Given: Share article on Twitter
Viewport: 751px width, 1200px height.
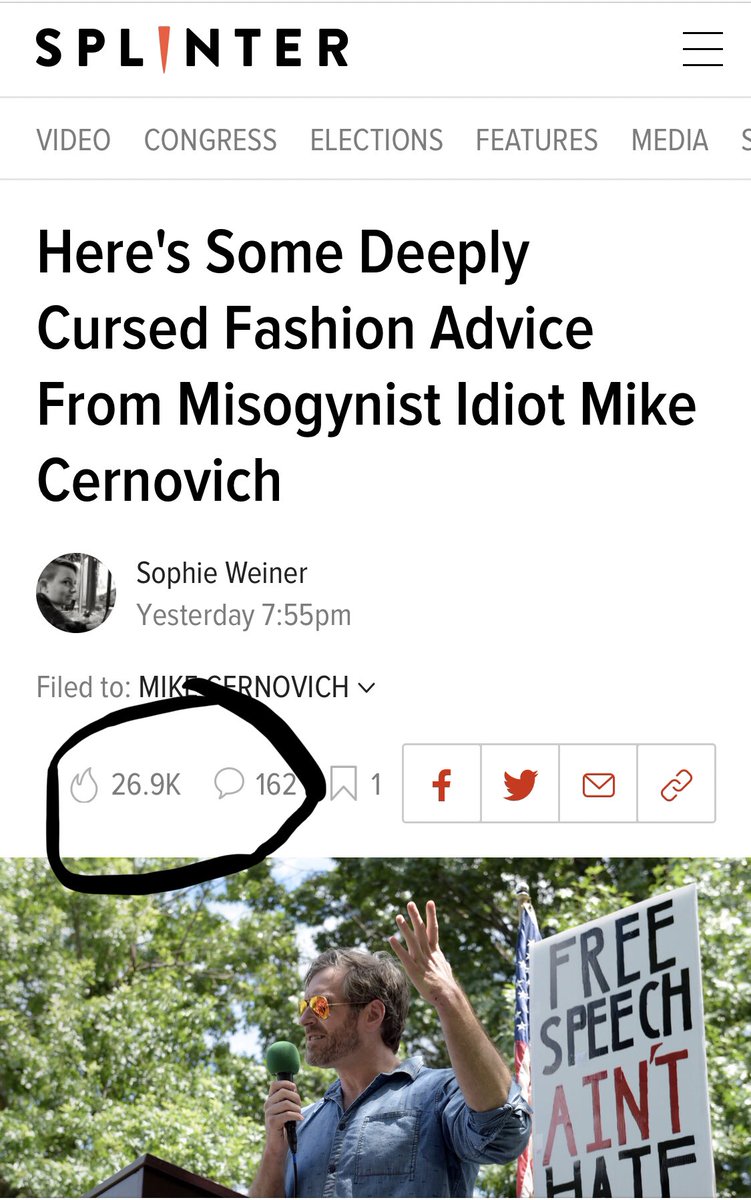Looking at the screenshot, I should (520, 784).
